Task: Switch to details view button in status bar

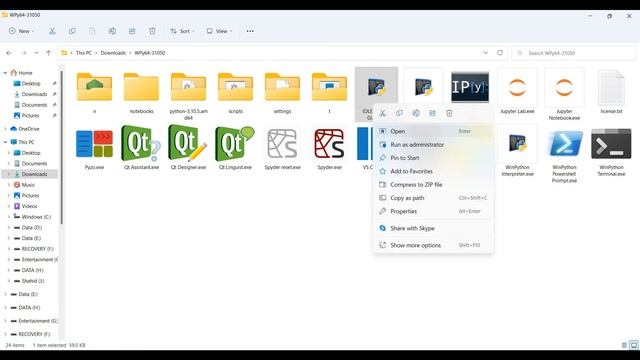Action: (x=624, y=345)
